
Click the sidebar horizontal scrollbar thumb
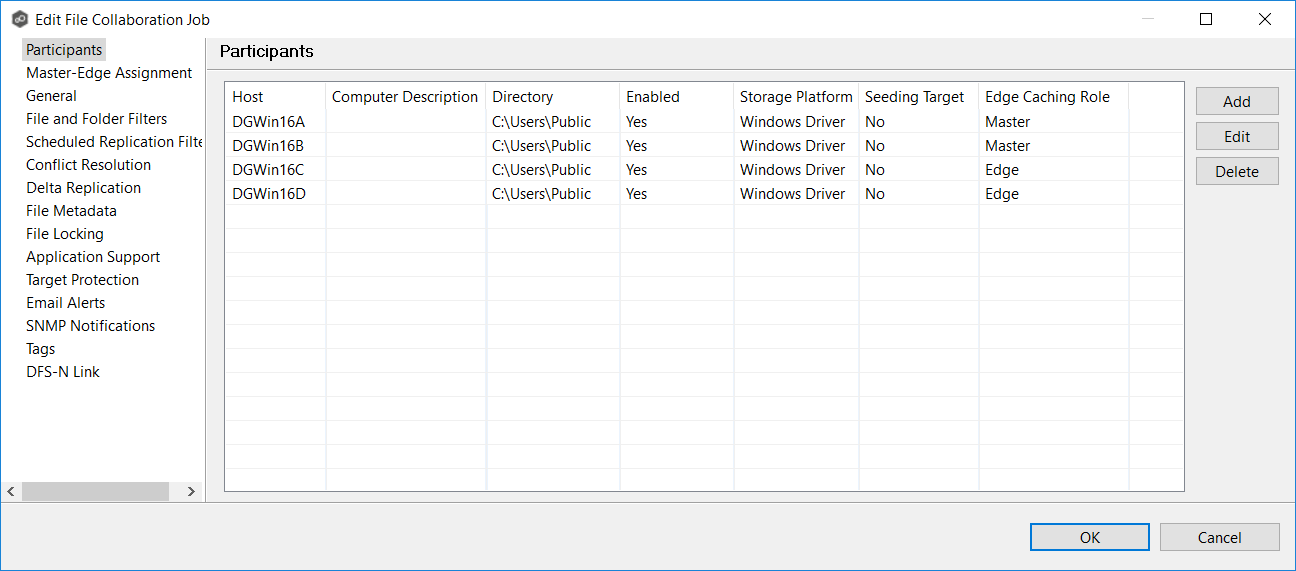[x=95, y=491]
